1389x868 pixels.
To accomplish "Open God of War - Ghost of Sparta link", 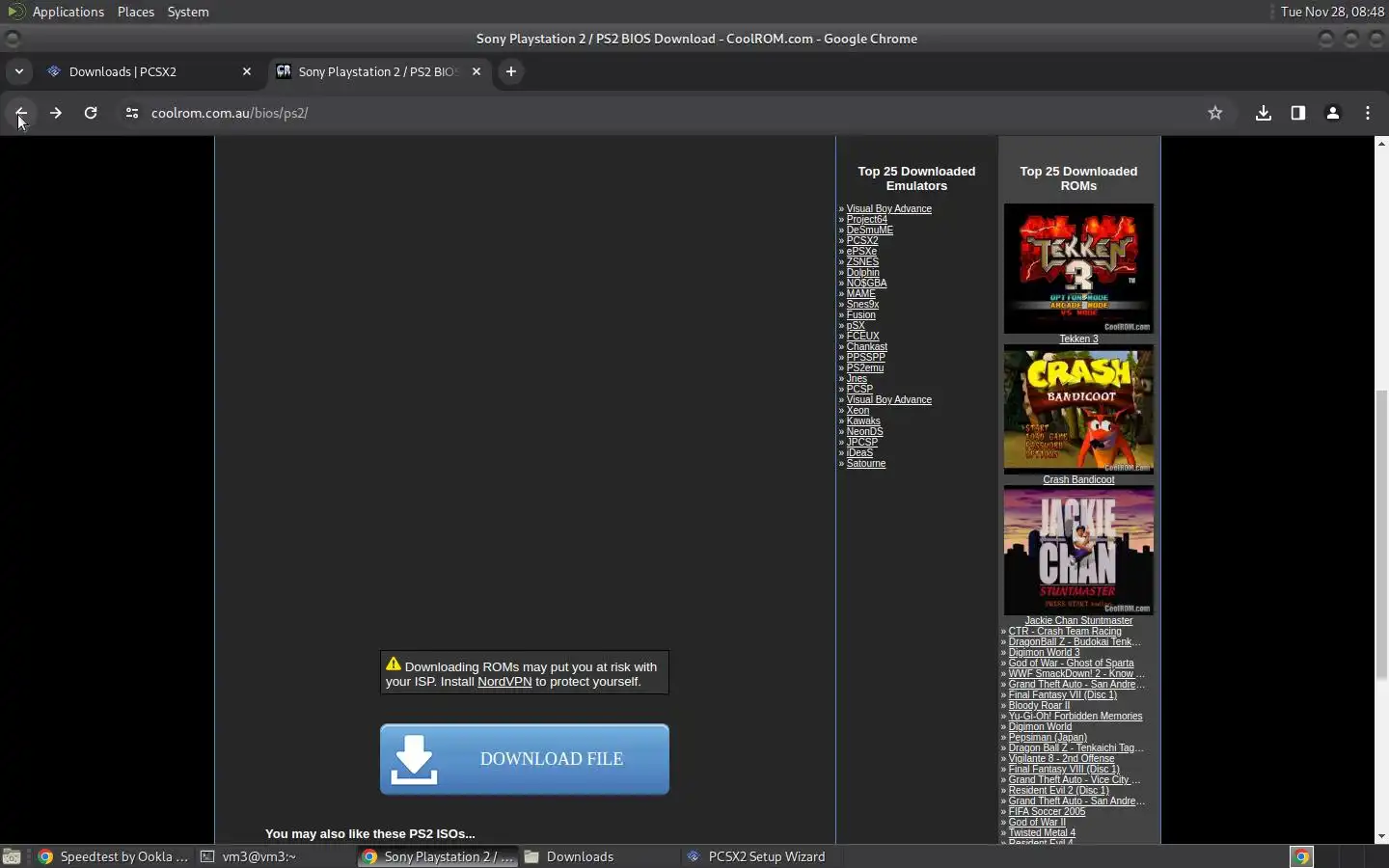I will 1071,663.
